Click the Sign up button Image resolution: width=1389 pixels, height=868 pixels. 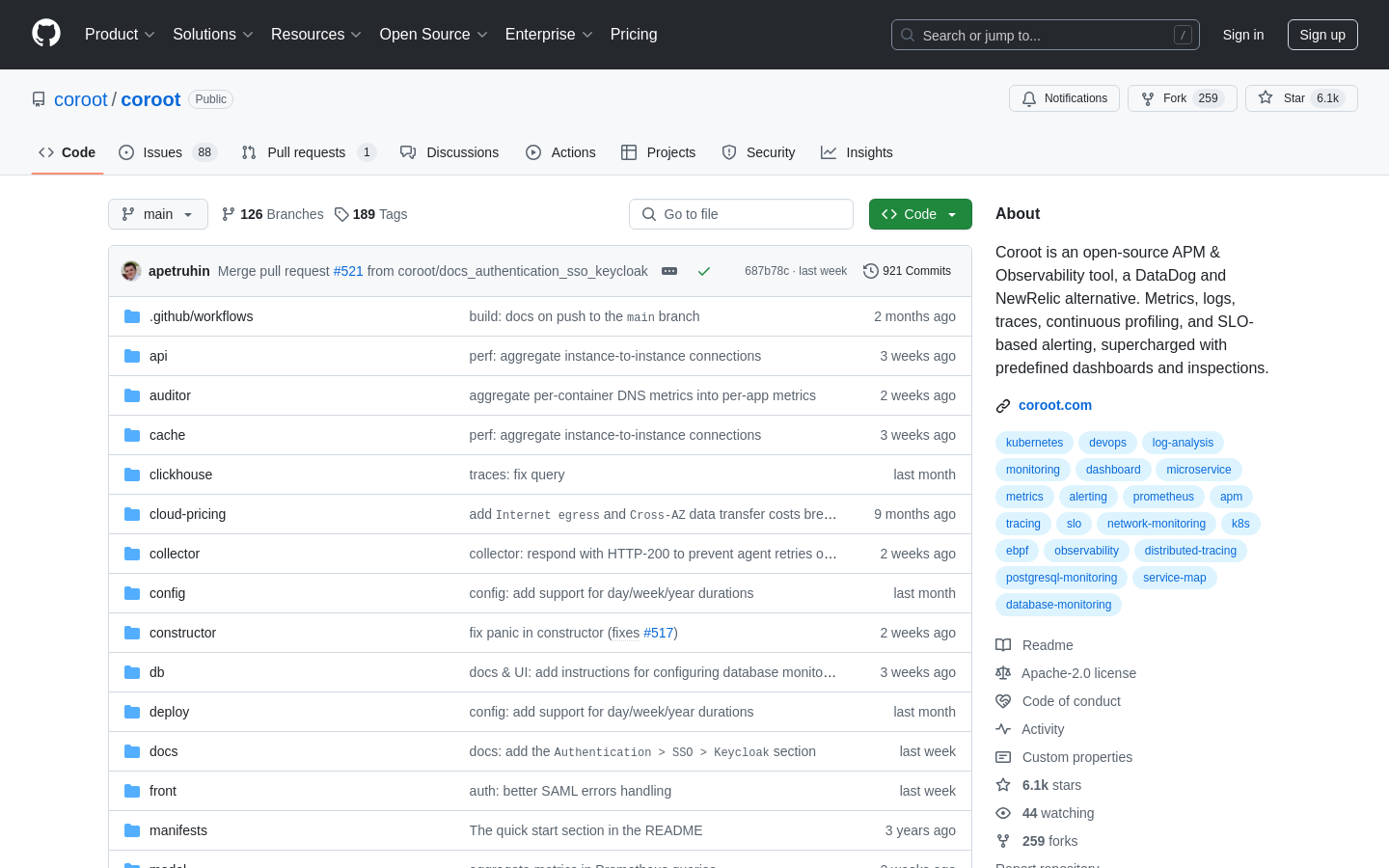1322,35
